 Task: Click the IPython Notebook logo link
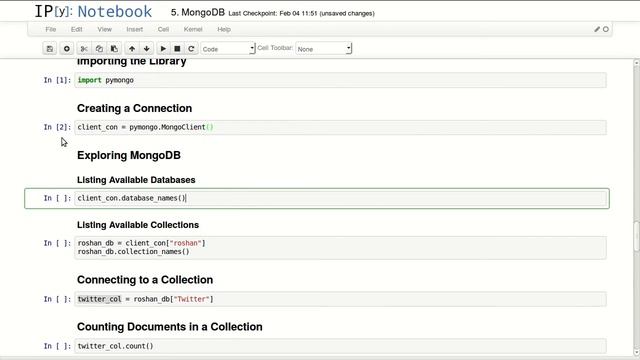(93, 11)
